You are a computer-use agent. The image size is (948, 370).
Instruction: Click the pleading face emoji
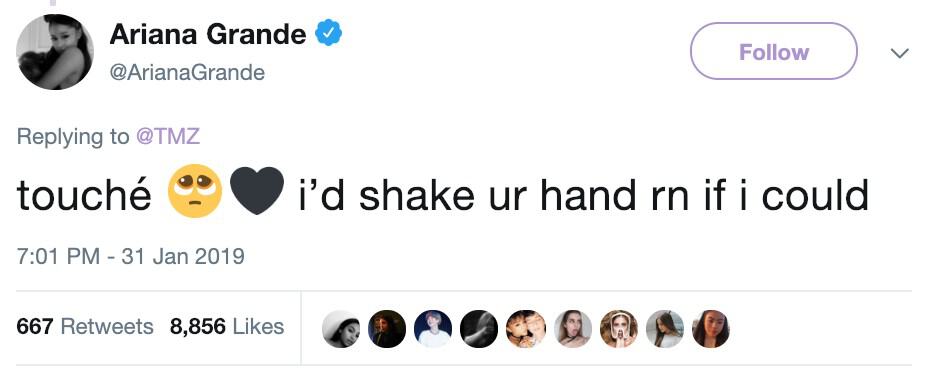click(x=195, y=192)
